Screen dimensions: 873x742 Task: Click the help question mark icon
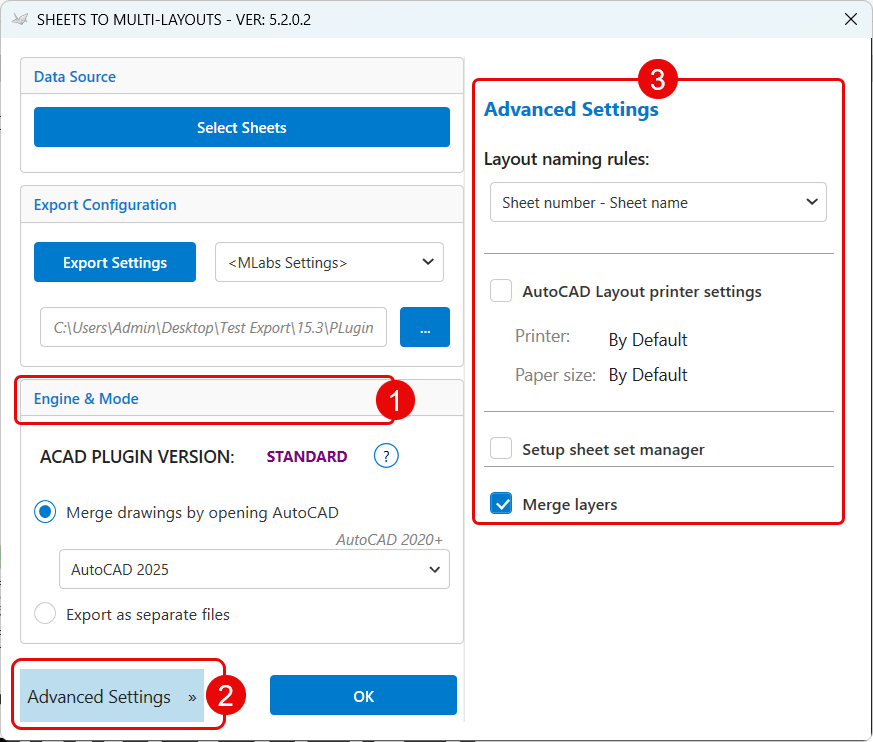pyautogui.click(x=386, y=456)
